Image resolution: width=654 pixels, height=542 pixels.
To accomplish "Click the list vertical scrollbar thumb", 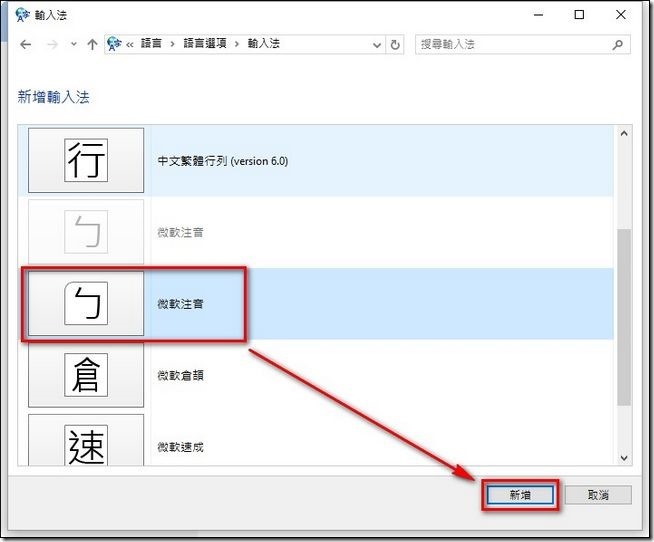I will click(x=624, y=317).
